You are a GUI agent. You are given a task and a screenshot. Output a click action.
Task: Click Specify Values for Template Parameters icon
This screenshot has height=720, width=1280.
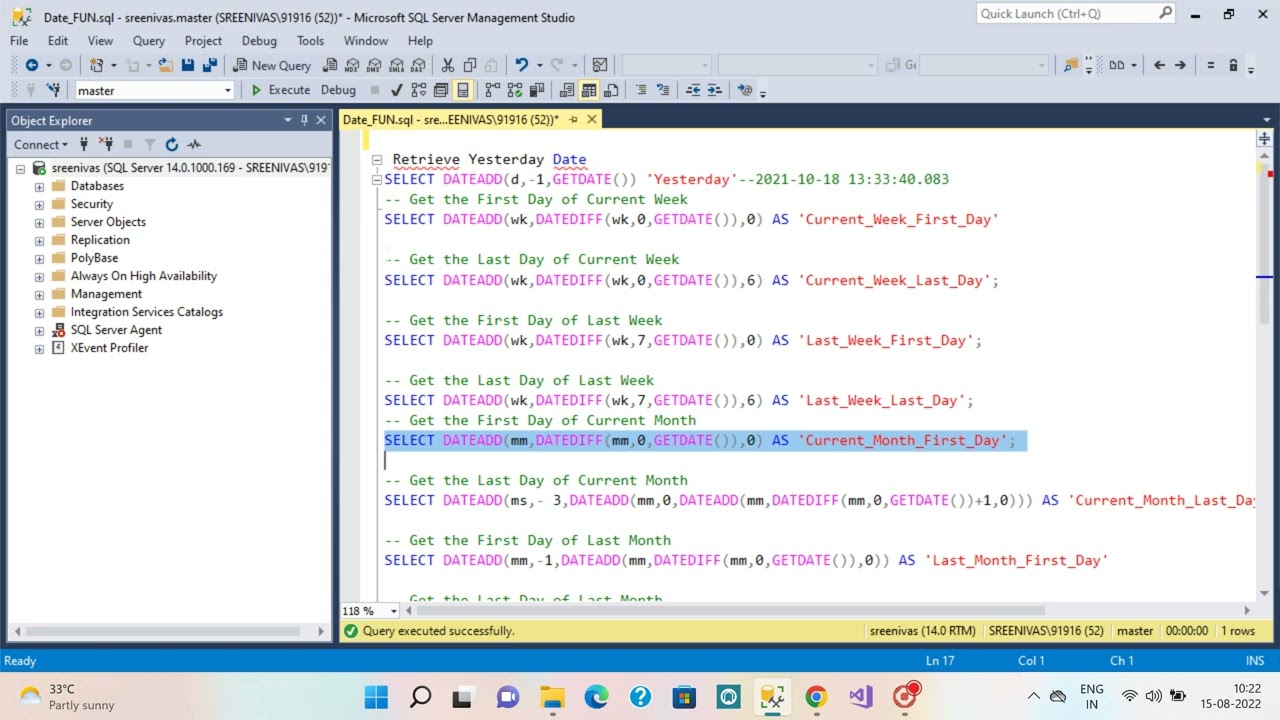point(745,90)
